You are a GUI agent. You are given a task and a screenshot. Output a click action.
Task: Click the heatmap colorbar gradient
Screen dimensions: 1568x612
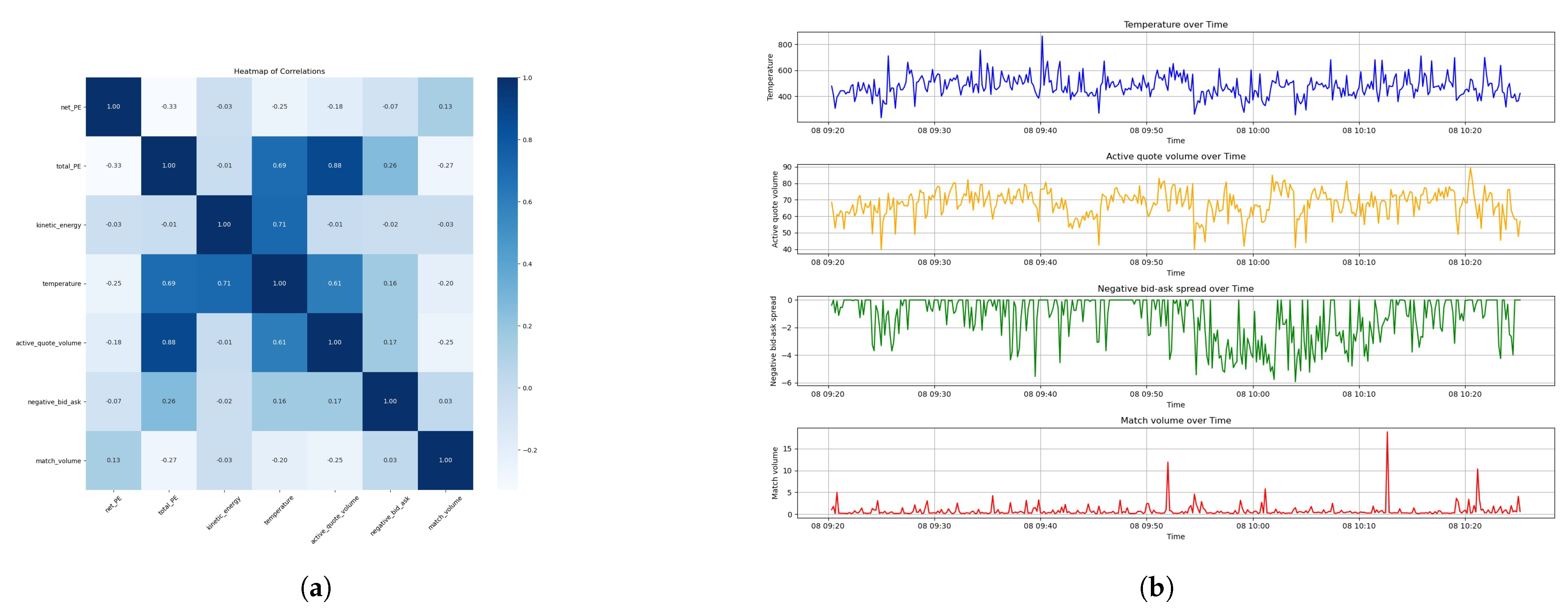coord(507,283)
